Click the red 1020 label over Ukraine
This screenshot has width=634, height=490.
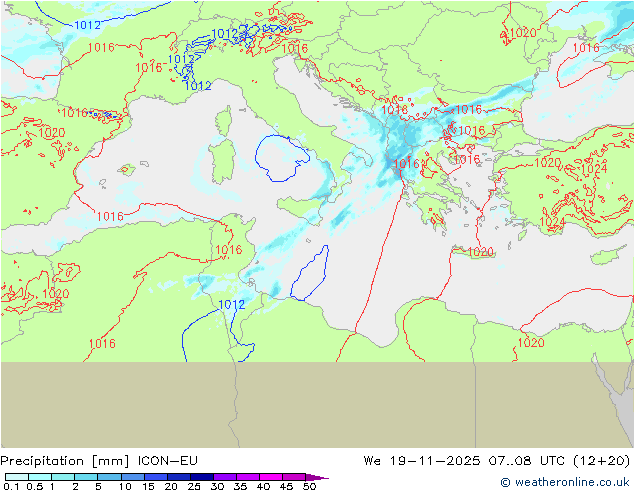coord(523,33)
